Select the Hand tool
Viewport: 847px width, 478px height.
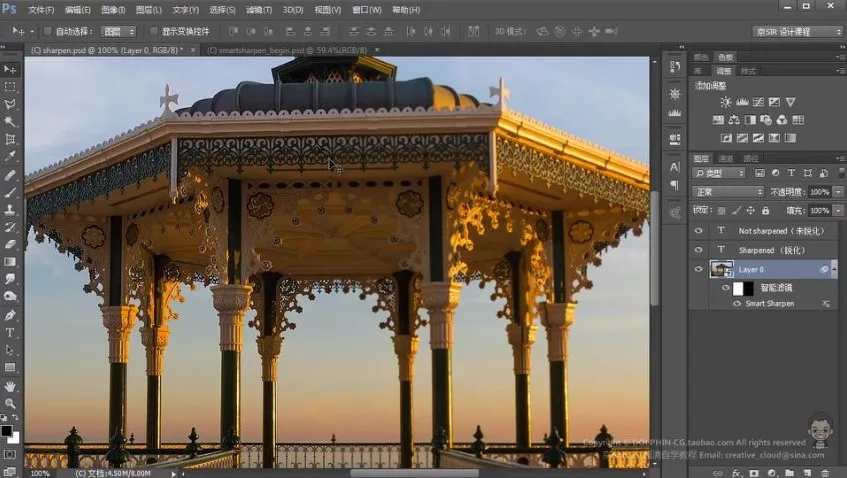tap(10, 386)
